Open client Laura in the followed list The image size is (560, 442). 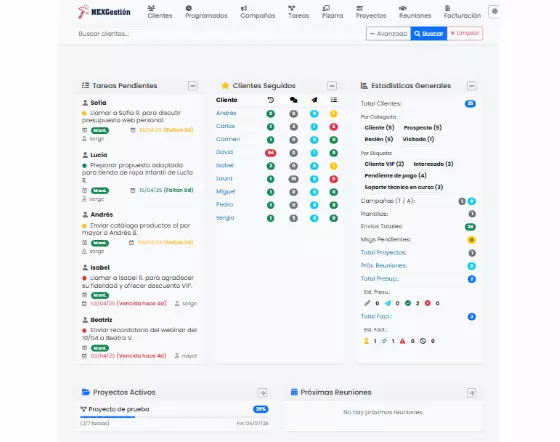[x=224, y=178]
